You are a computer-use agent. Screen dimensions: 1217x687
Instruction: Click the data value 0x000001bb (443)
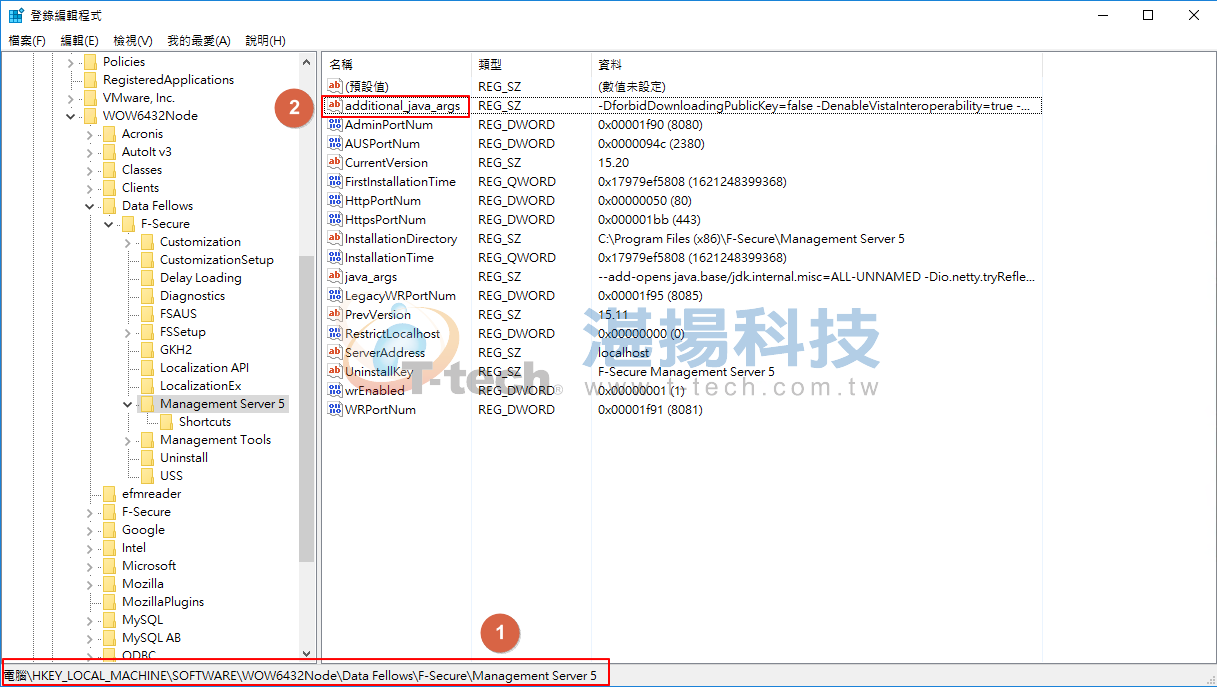click(648, 220)
